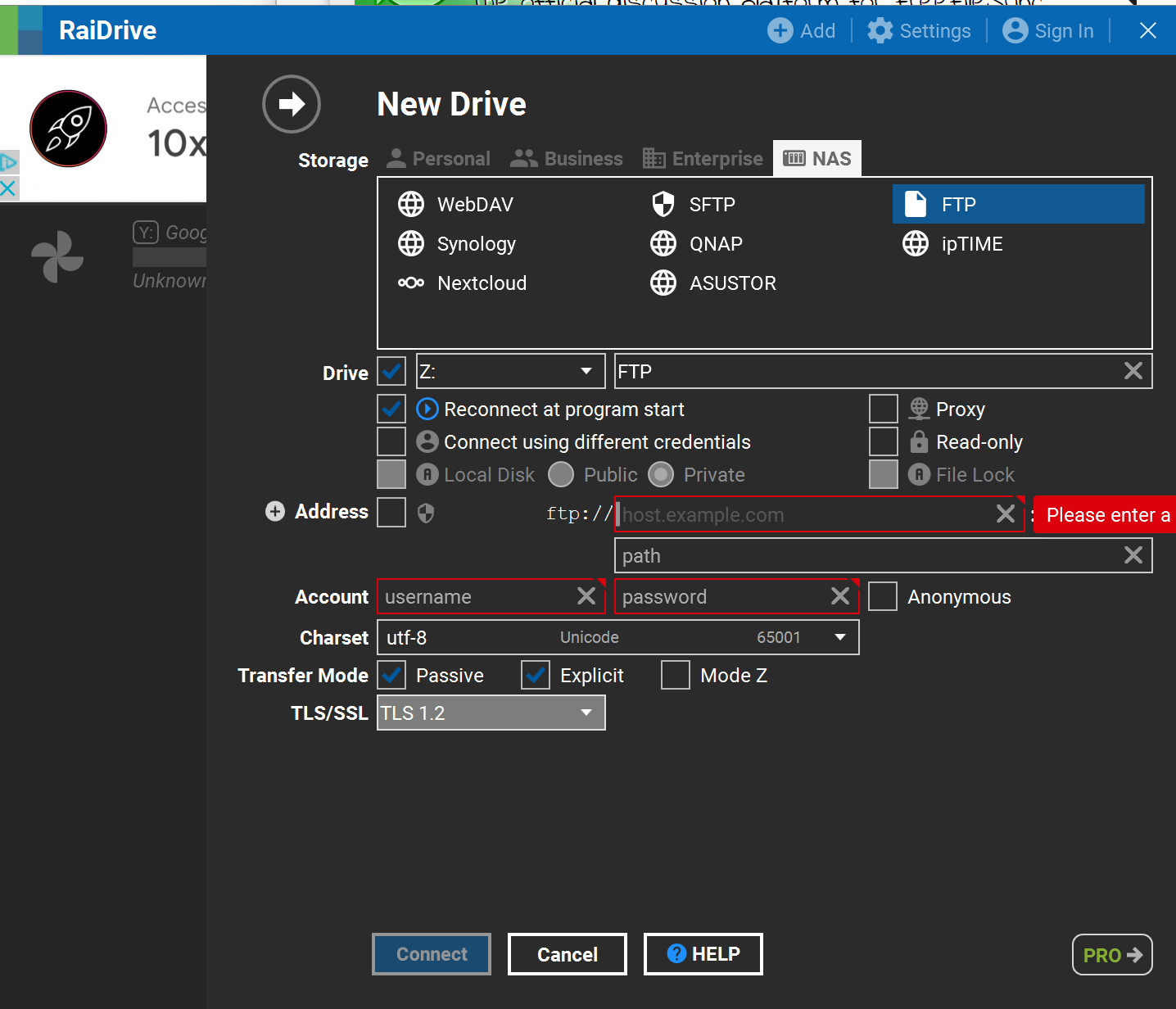Pick Synology from NAS list
Screen dimensions: 1176x1009
coord(456,243)
